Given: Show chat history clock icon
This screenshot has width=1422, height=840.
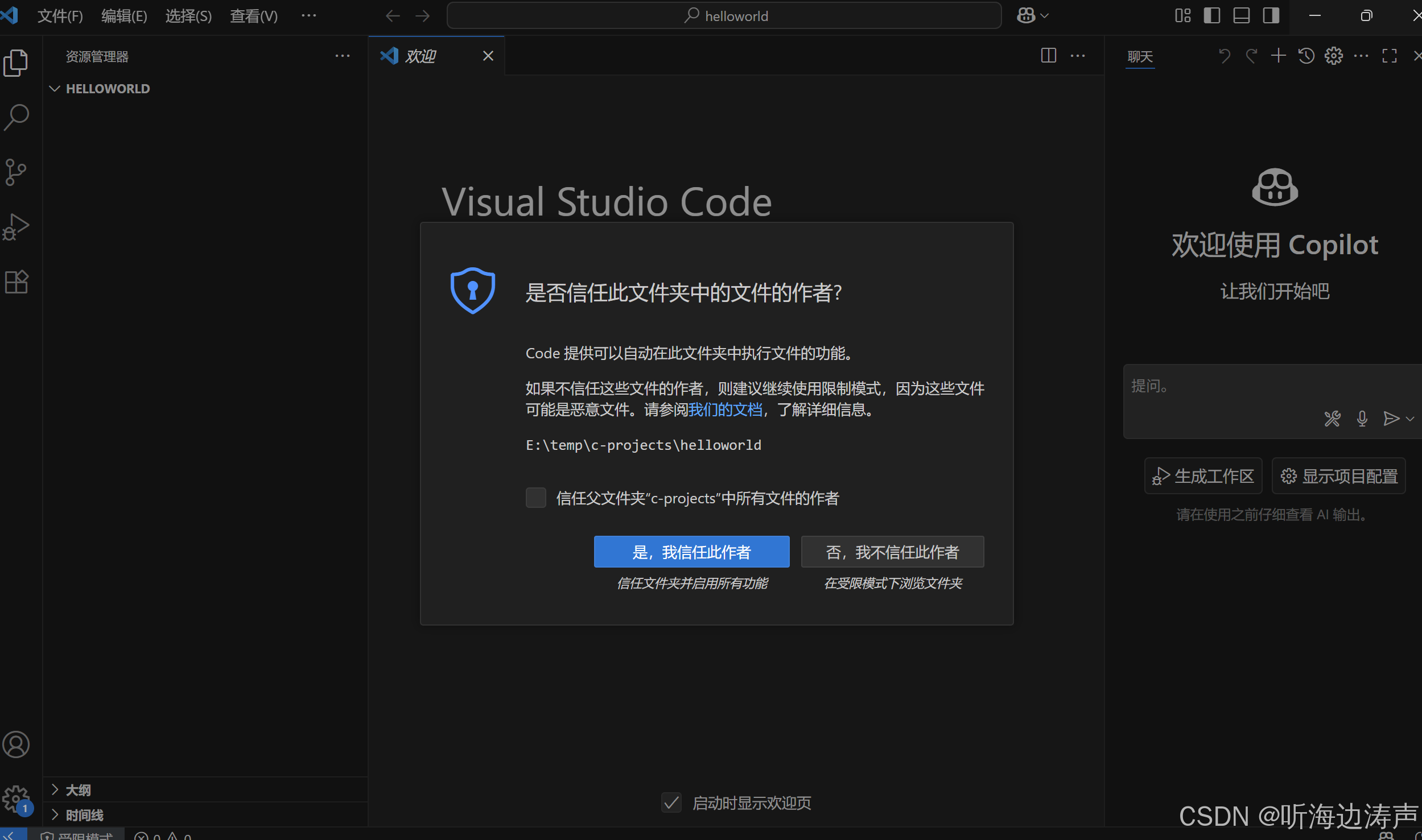Looking at the screenshot, I should [1306, 56].
